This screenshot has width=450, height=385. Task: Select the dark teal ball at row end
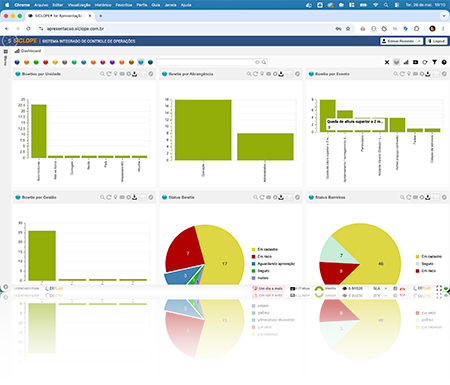[x=150, y=62]
